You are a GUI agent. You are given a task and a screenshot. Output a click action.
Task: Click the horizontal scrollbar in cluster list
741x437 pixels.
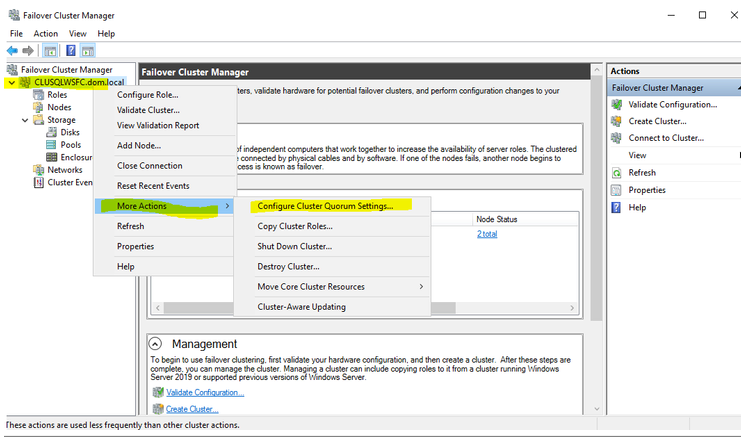[x=400, y=306]
